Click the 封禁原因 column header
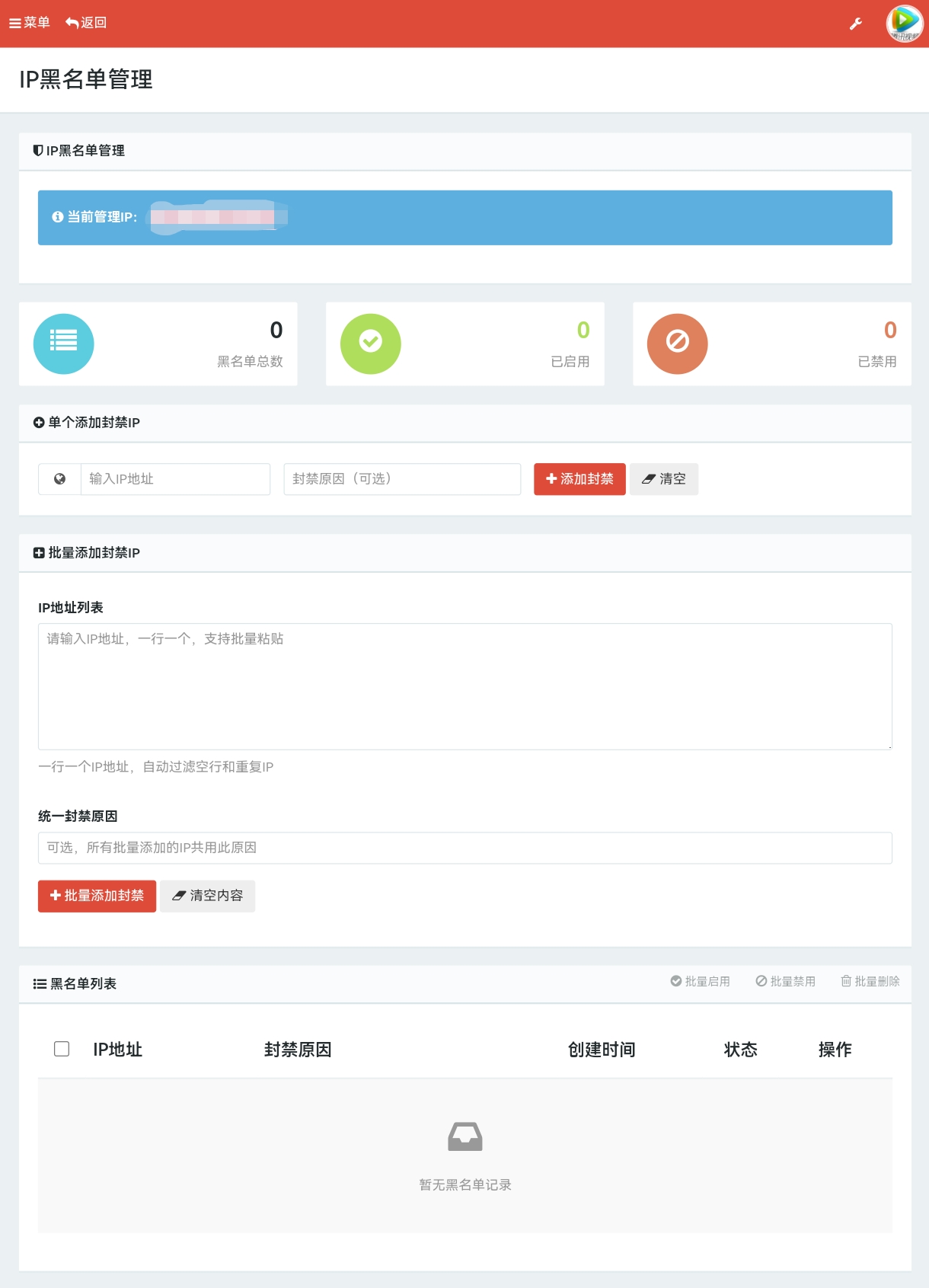The width and height of the screenshot is (929, 1288). (x=298, y=1050)
